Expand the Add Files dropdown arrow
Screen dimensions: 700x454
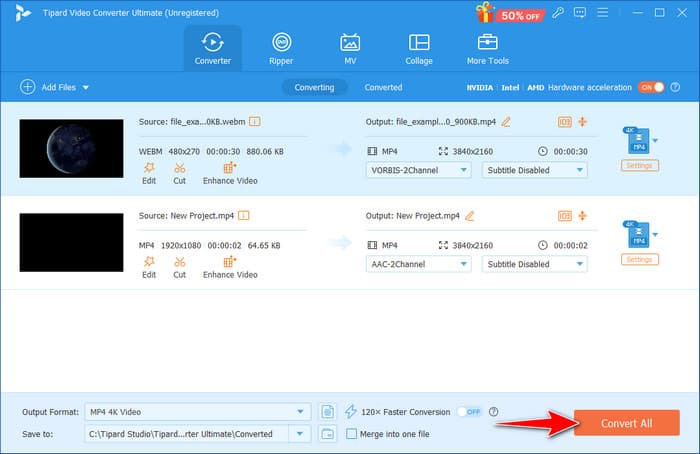[86, 87]
